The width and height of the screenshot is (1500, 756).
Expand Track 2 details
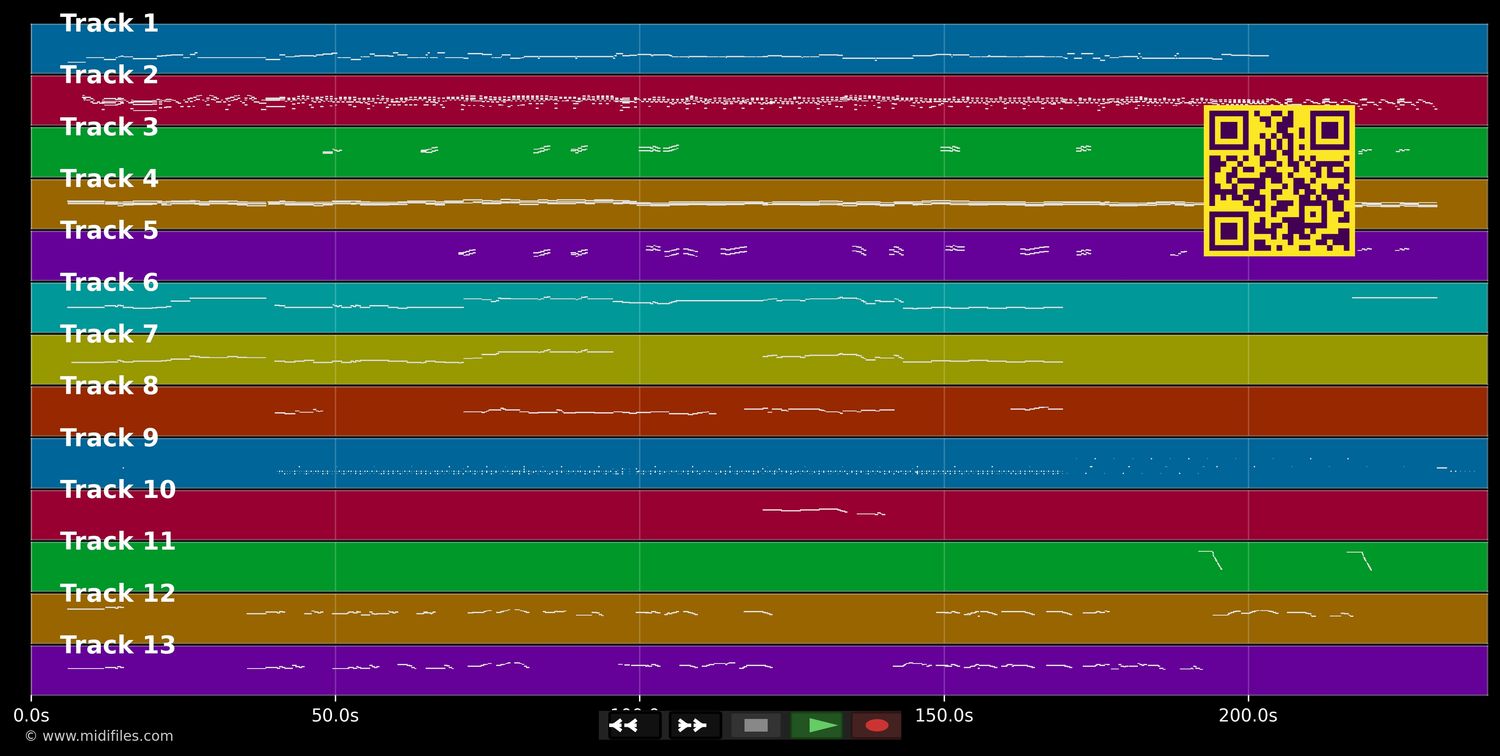109,74
